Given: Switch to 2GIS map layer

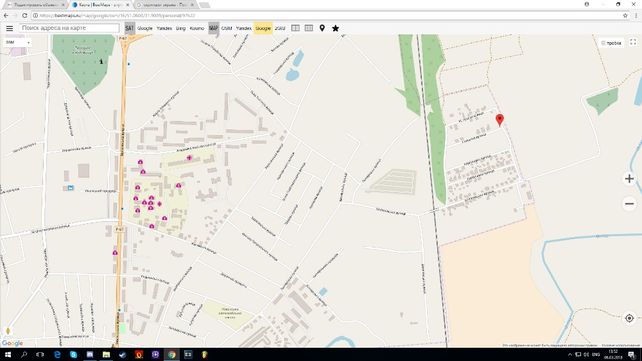Looking at the screenshot, I should pyautogui.click(x=280, y=28).
